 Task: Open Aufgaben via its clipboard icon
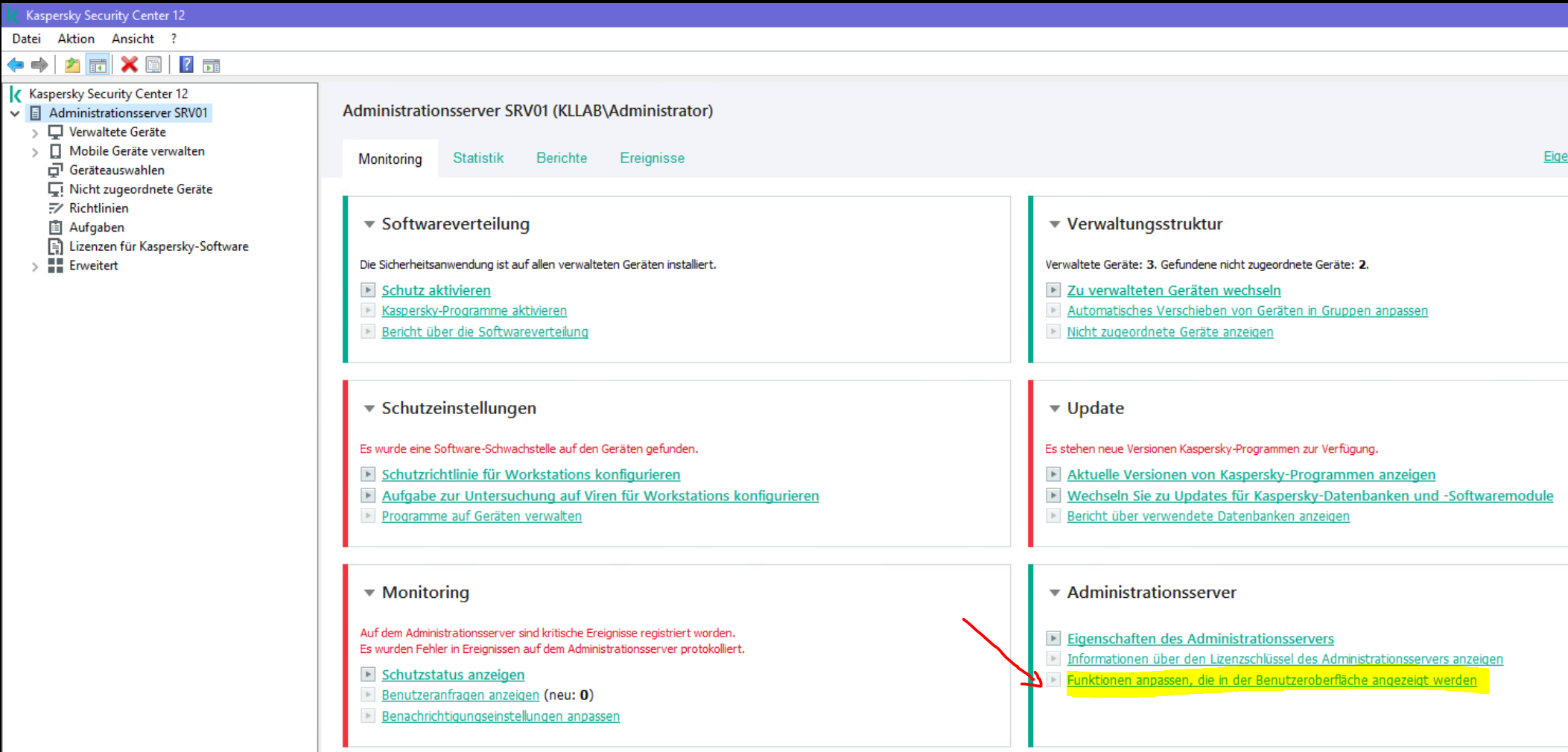[x=55, y=227]
